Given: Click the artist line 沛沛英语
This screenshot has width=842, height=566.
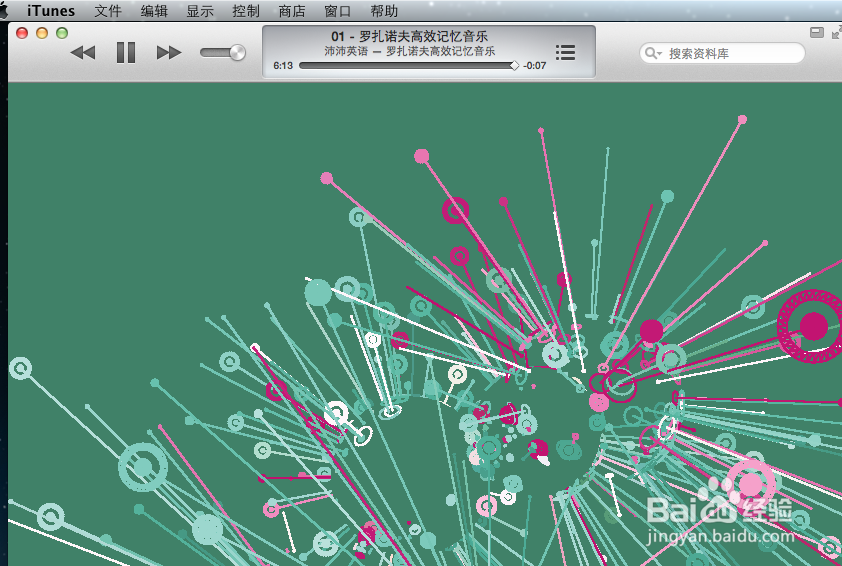Looking at the screenshot, I should [346, 51].
